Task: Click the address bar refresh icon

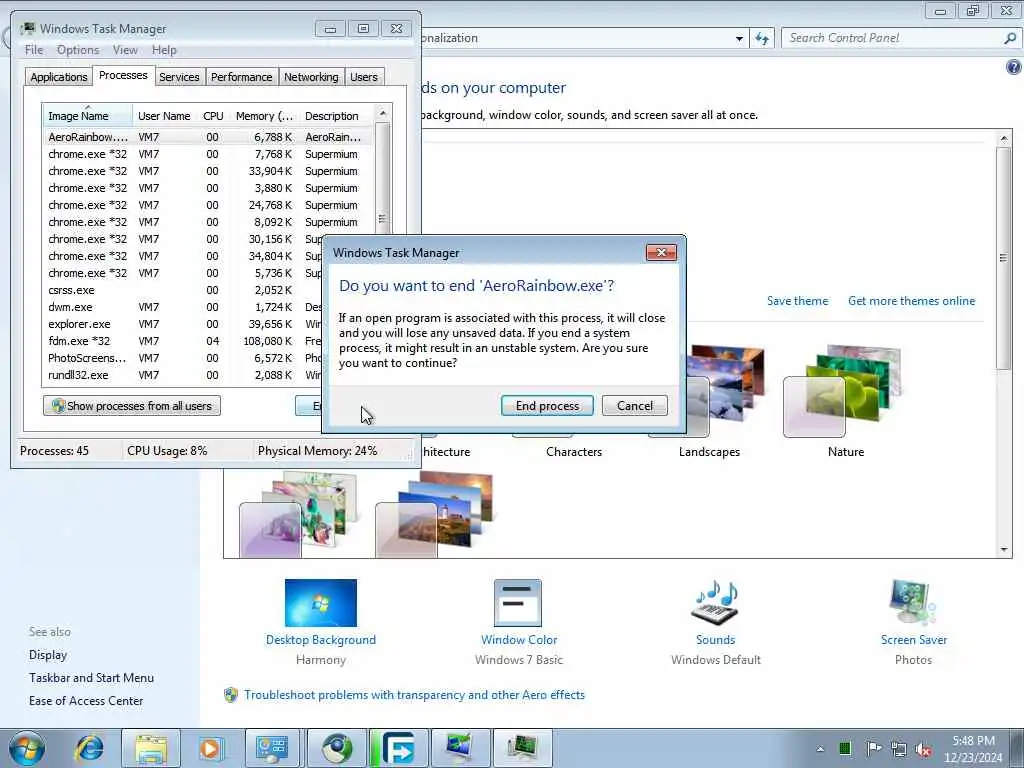Action: tap(762, 39)
